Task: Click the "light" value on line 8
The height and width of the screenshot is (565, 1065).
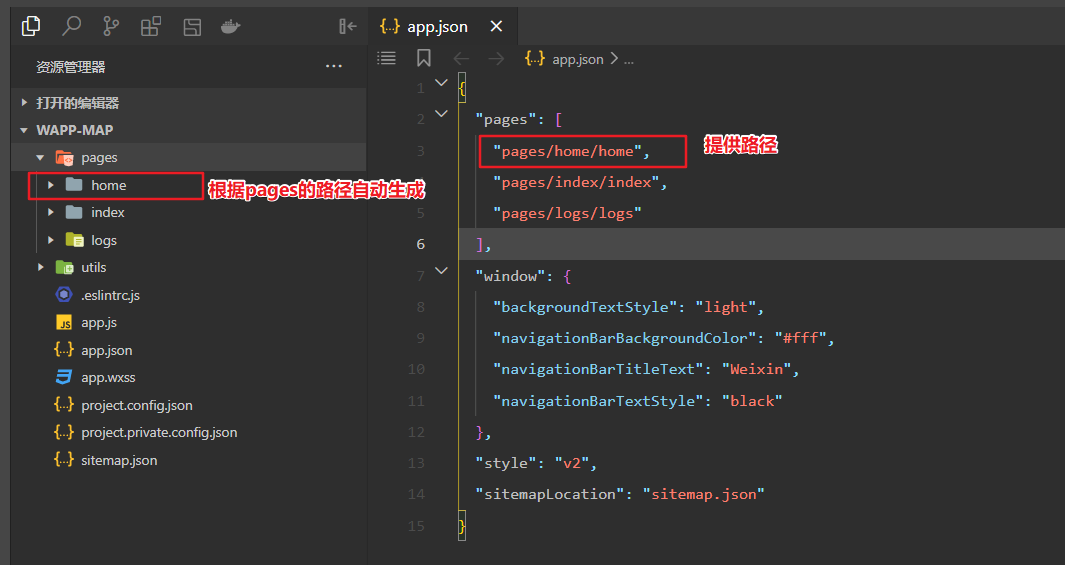Action: coord(725,307)
